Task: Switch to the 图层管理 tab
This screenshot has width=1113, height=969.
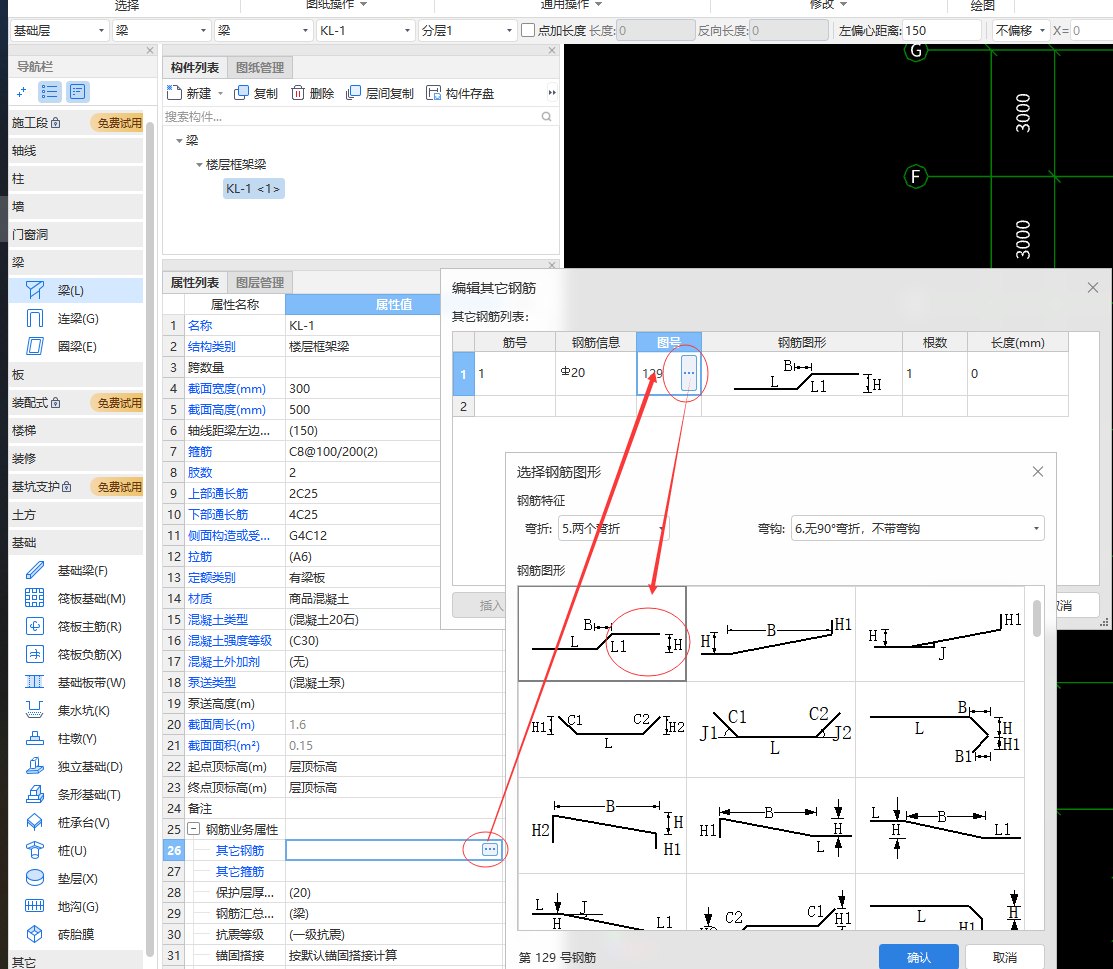Action: [260, 283]
